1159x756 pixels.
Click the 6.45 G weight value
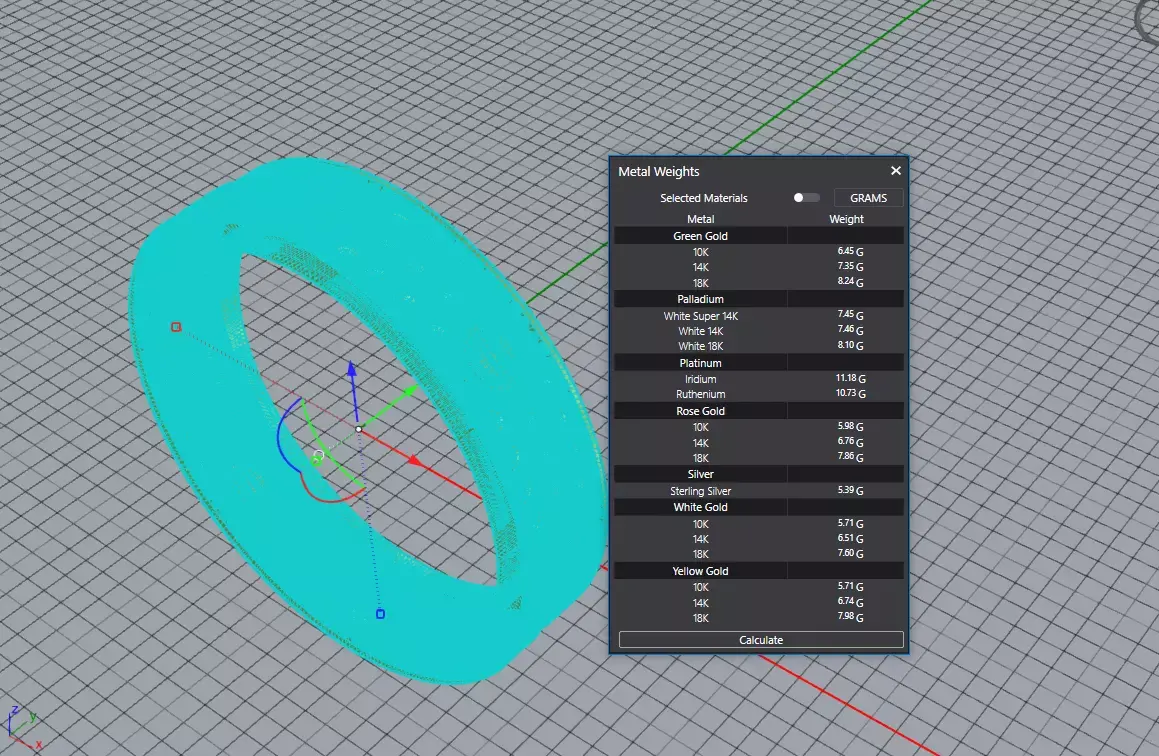[x=850, y=251]
